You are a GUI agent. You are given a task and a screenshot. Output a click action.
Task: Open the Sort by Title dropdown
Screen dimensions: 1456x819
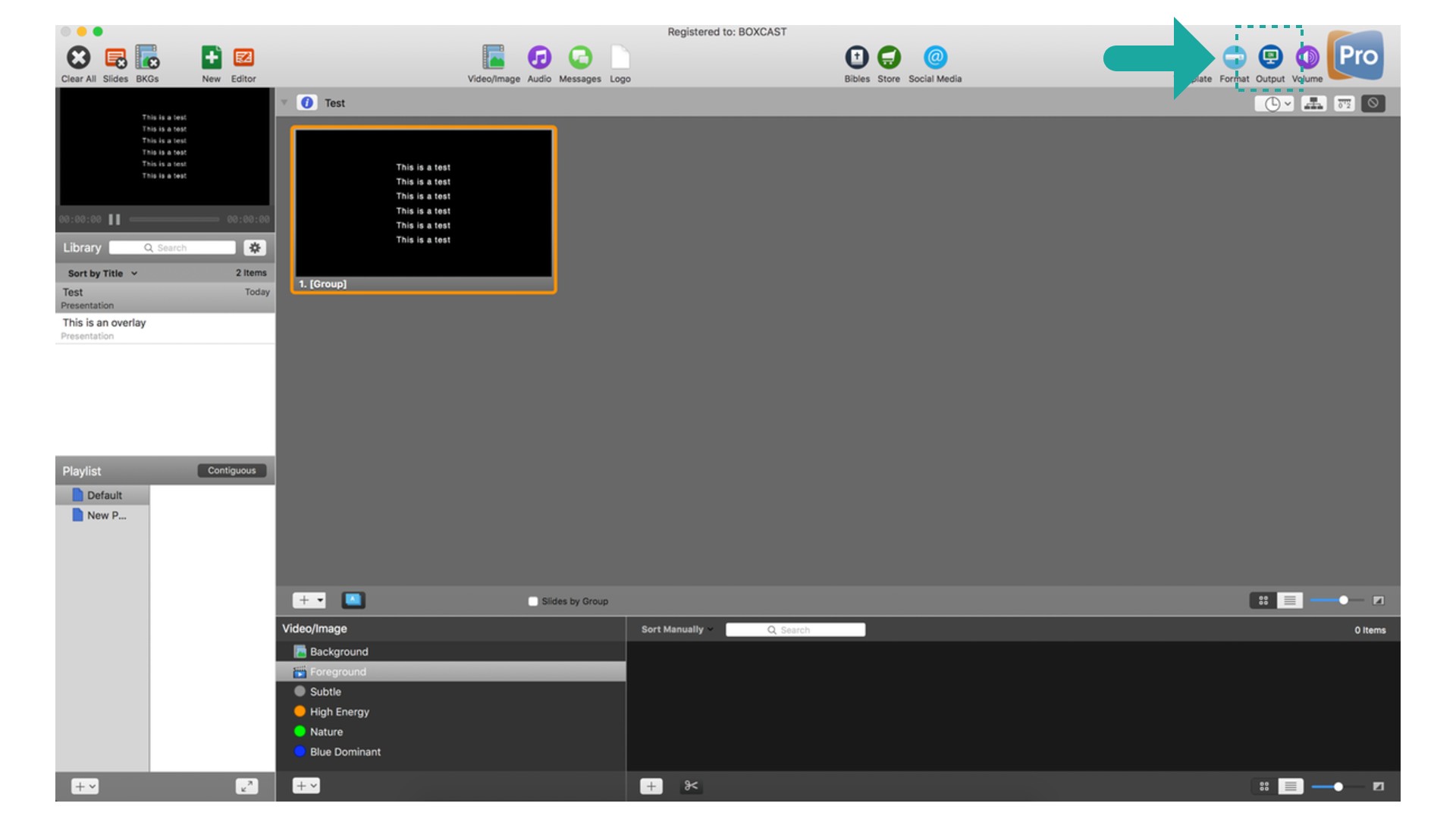click(x=99, y=273)
